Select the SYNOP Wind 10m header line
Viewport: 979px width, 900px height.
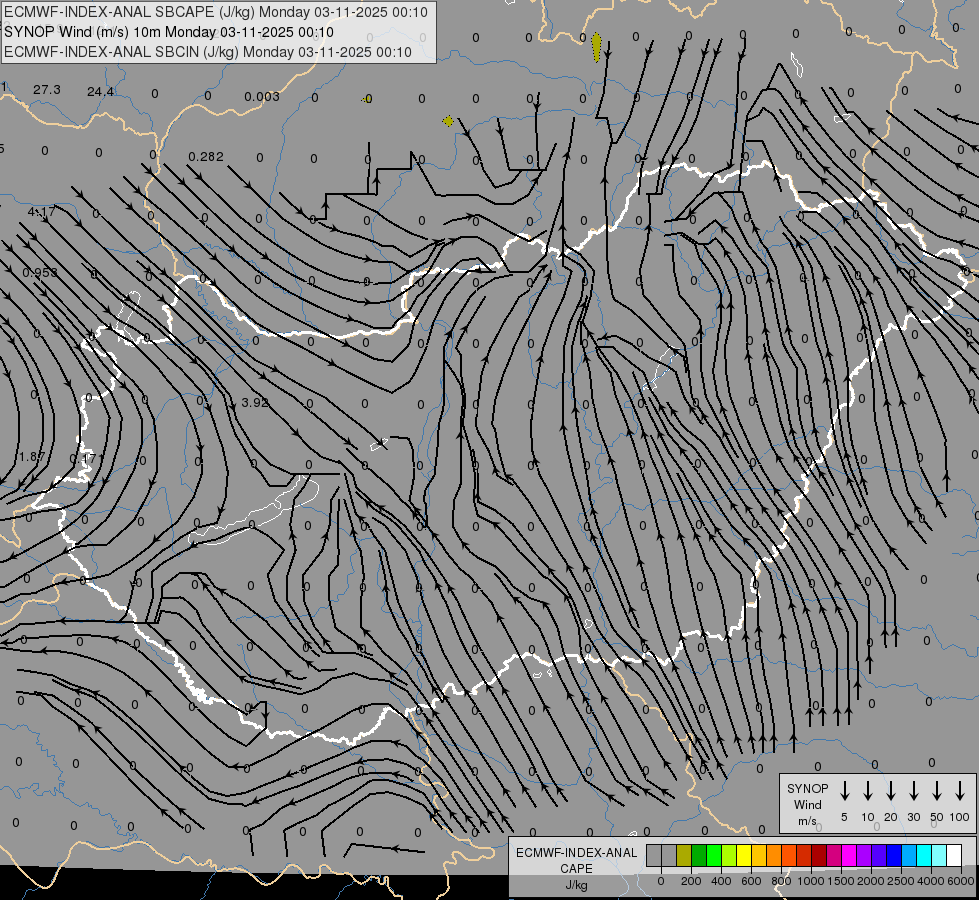pyautogui.click(x=169, y=32)
